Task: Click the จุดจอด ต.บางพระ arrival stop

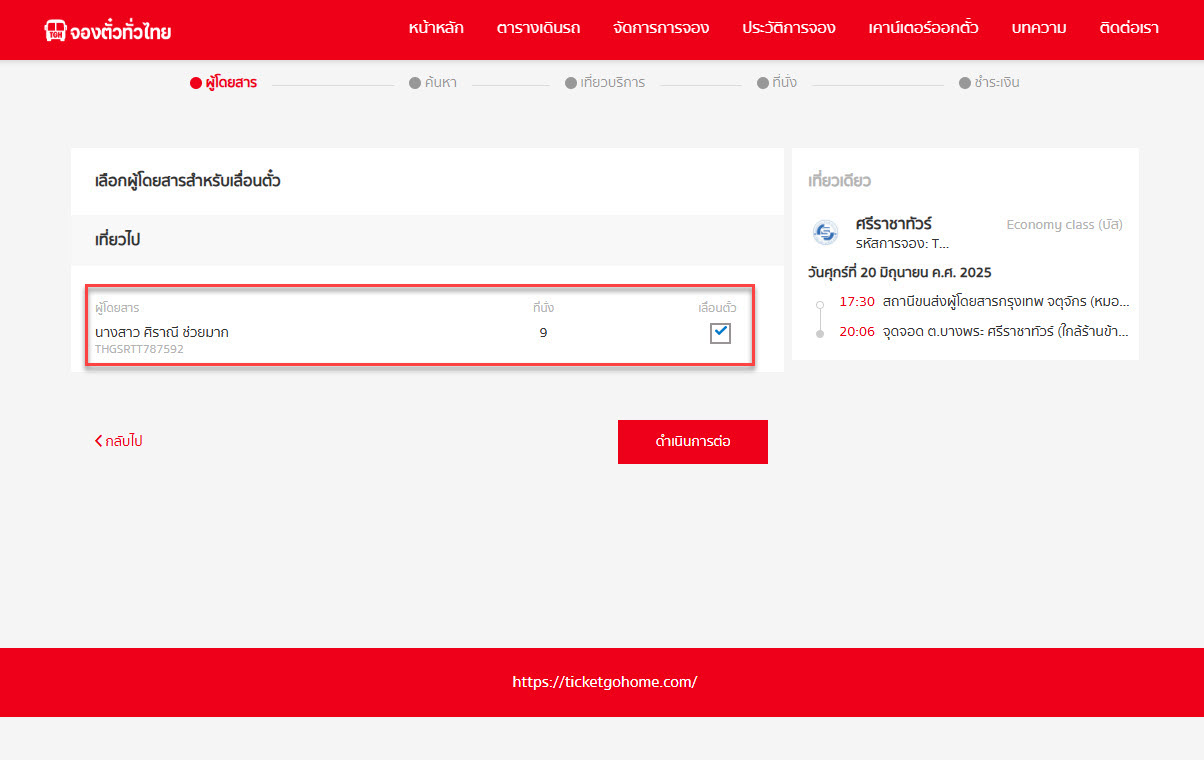Action: tap(1006, 332)
